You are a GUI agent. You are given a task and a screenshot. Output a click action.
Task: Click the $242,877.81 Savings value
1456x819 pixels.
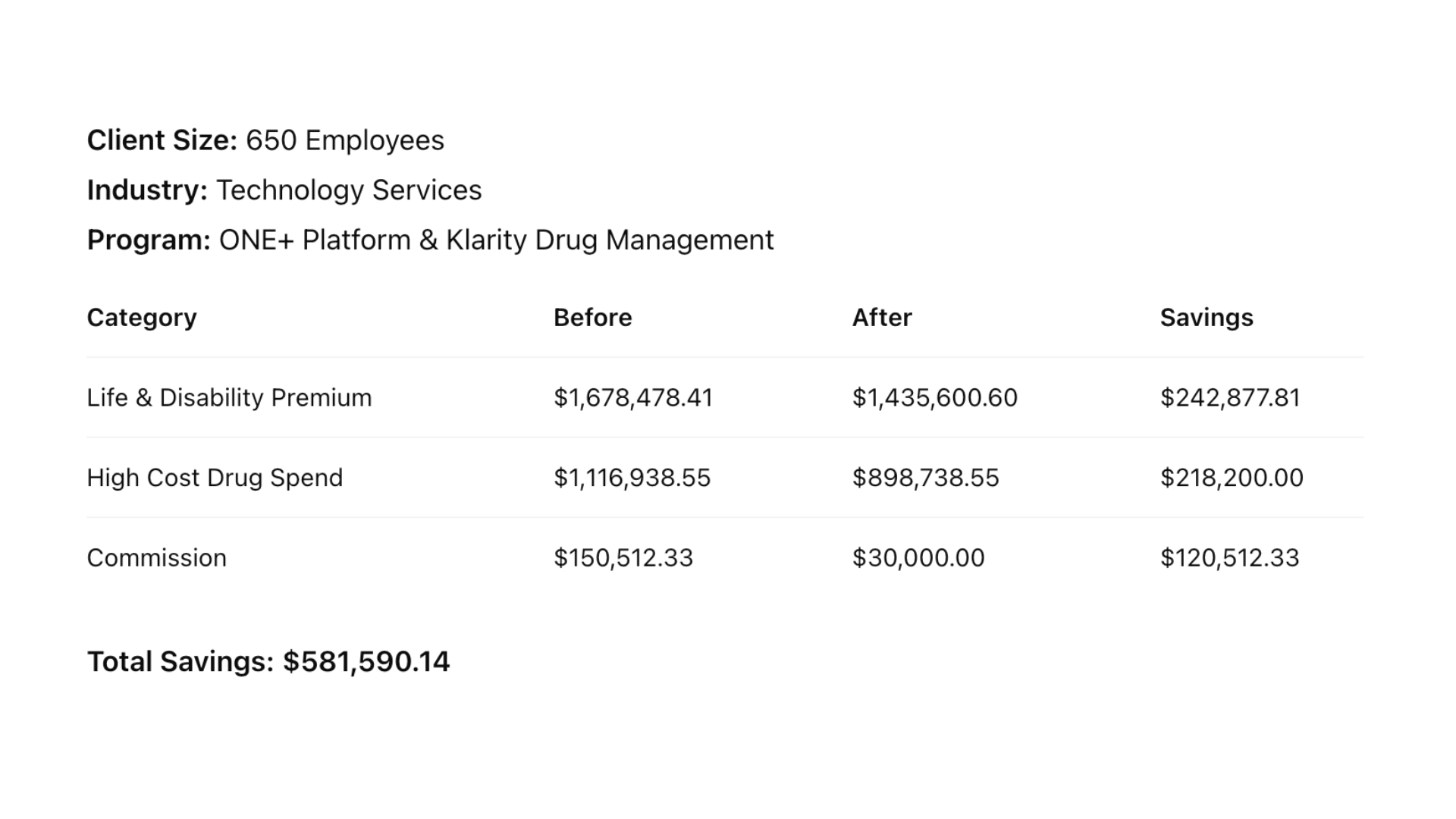click(x=1230, y=398)
